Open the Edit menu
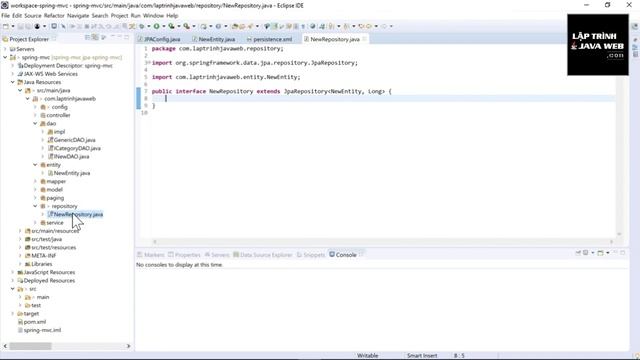The width and height of the screenshot is (640, 360). 17,16
